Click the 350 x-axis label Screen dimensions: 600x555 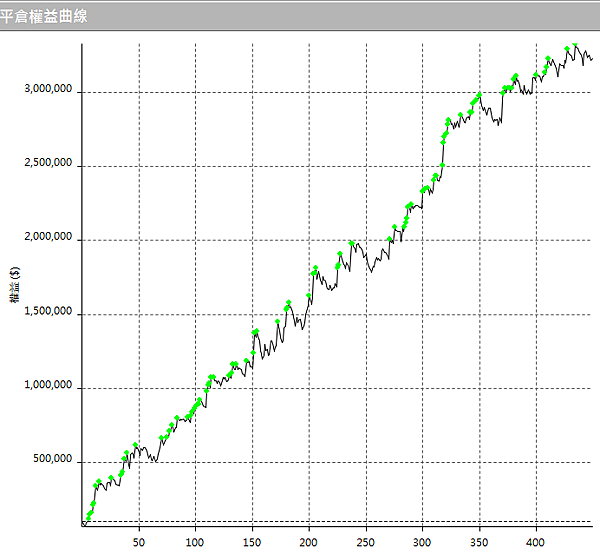(479, 542)
